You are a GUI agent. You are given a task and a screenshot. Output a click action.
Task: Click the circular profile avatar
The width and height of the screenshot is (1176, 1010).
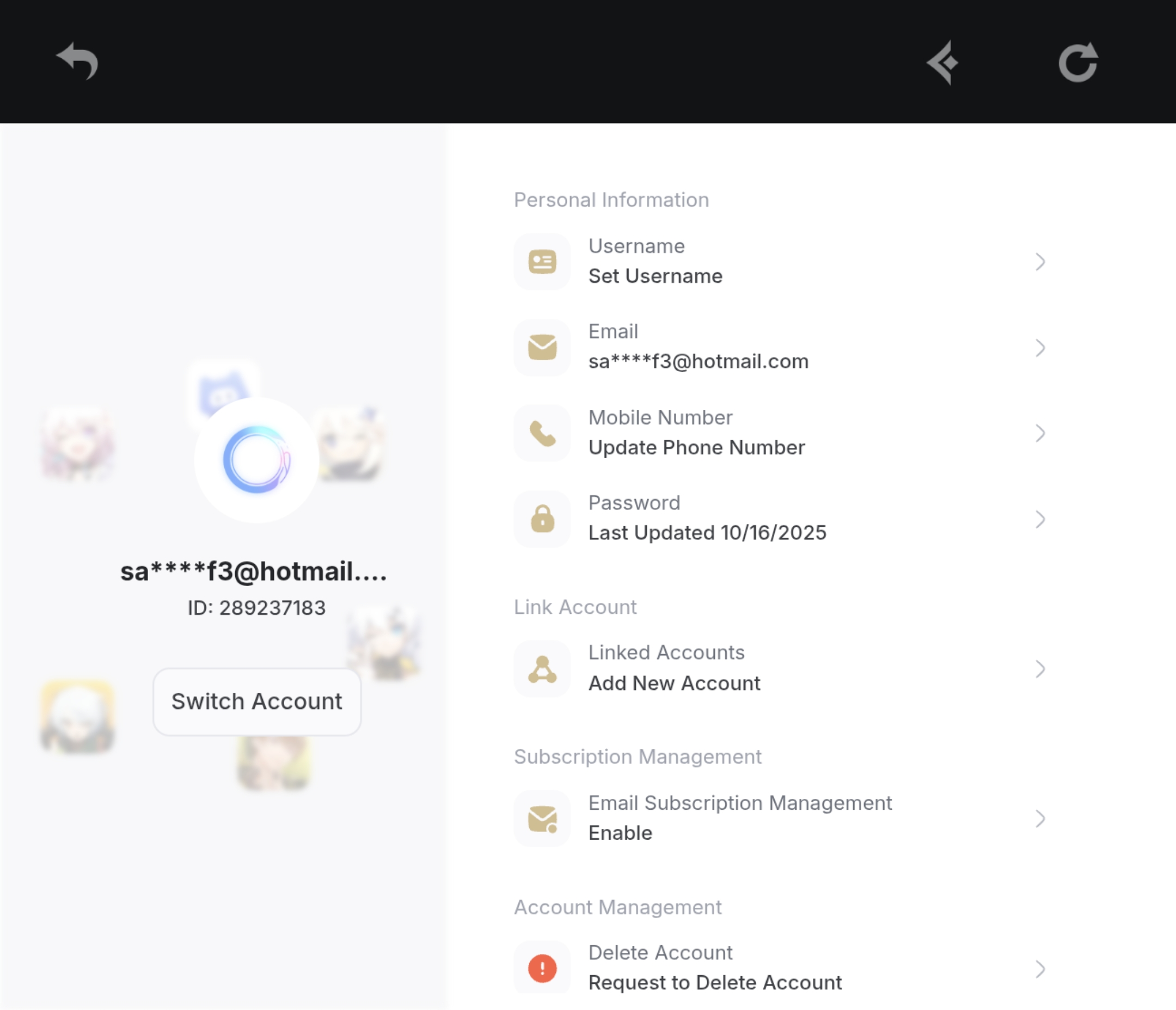[x=256, y=460]
